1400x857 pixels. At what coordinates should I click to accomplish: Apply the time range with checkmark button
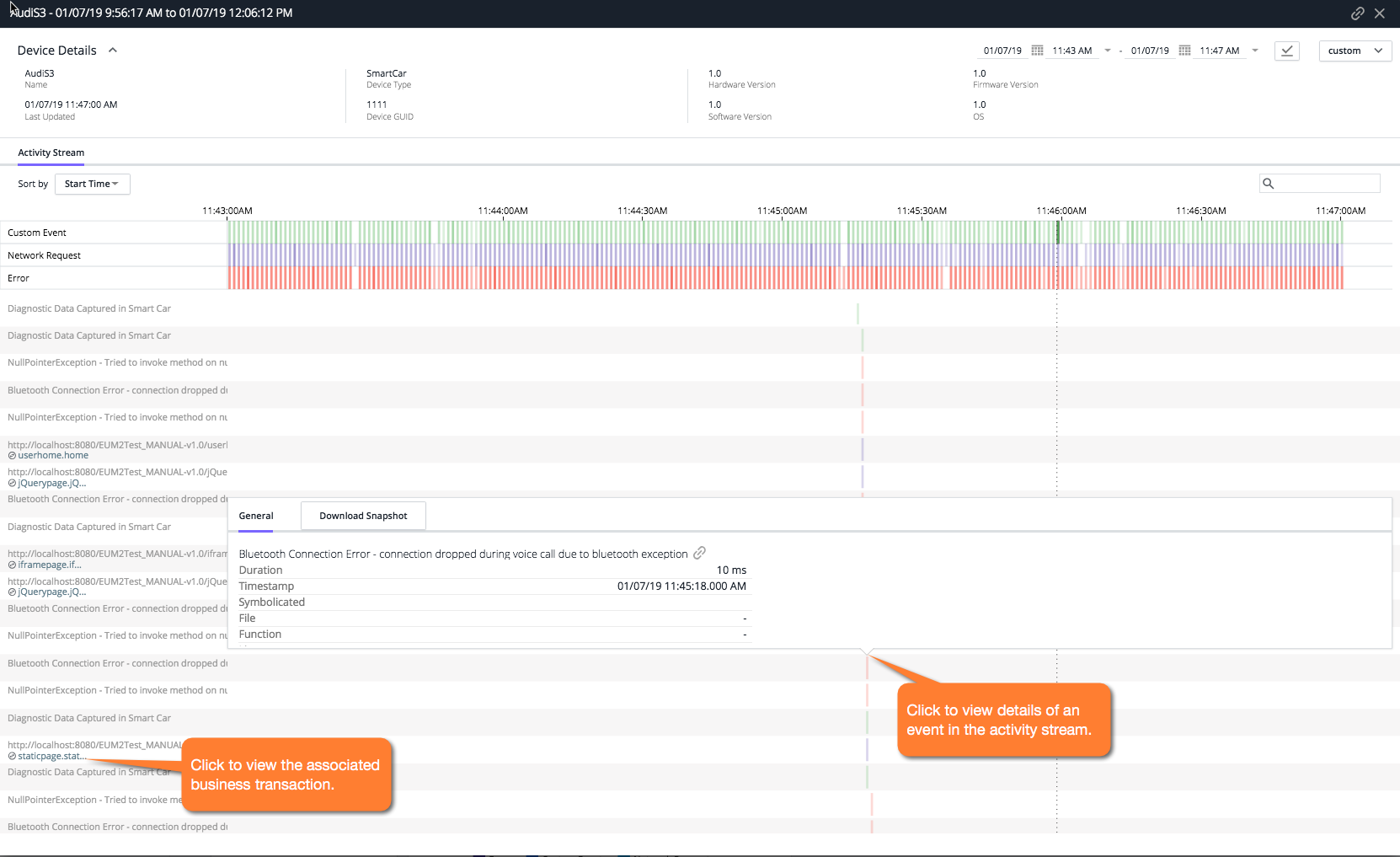pos(1287,51)
